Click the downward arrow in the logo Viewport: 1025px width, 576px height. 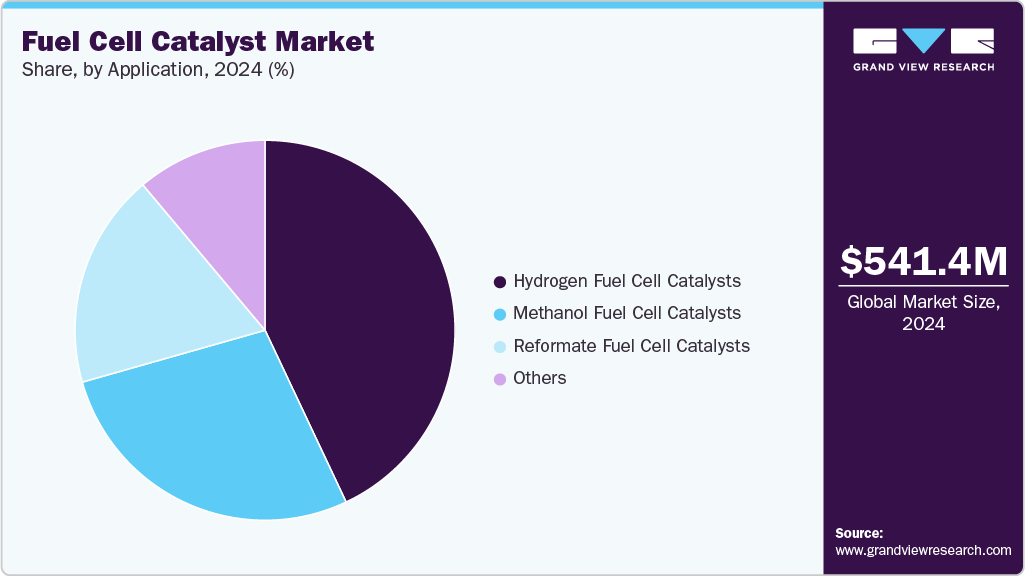pyautogui.click(x=921, y=42)
